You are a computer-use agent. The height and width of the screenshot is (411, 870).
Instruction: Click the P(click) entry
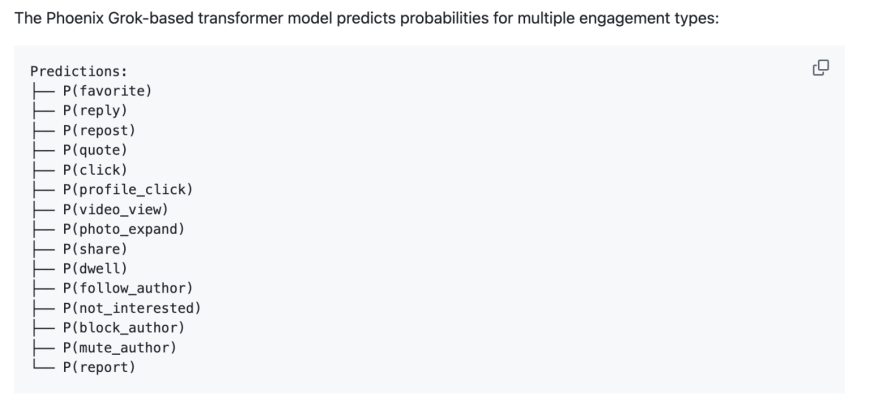(x=95, y=170)
